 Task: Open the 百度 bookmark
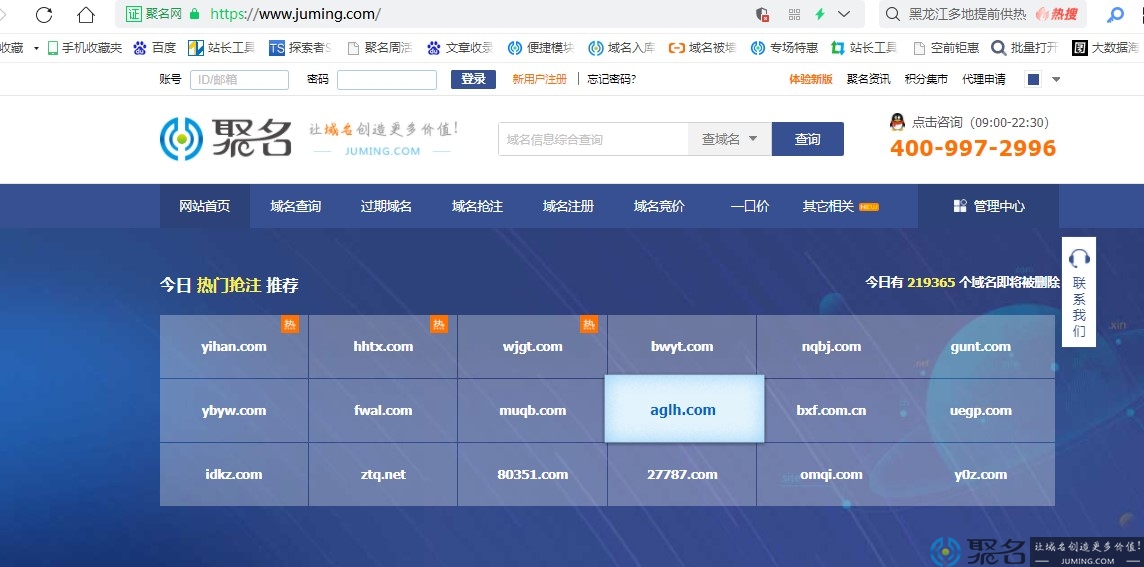coord(155,47)
